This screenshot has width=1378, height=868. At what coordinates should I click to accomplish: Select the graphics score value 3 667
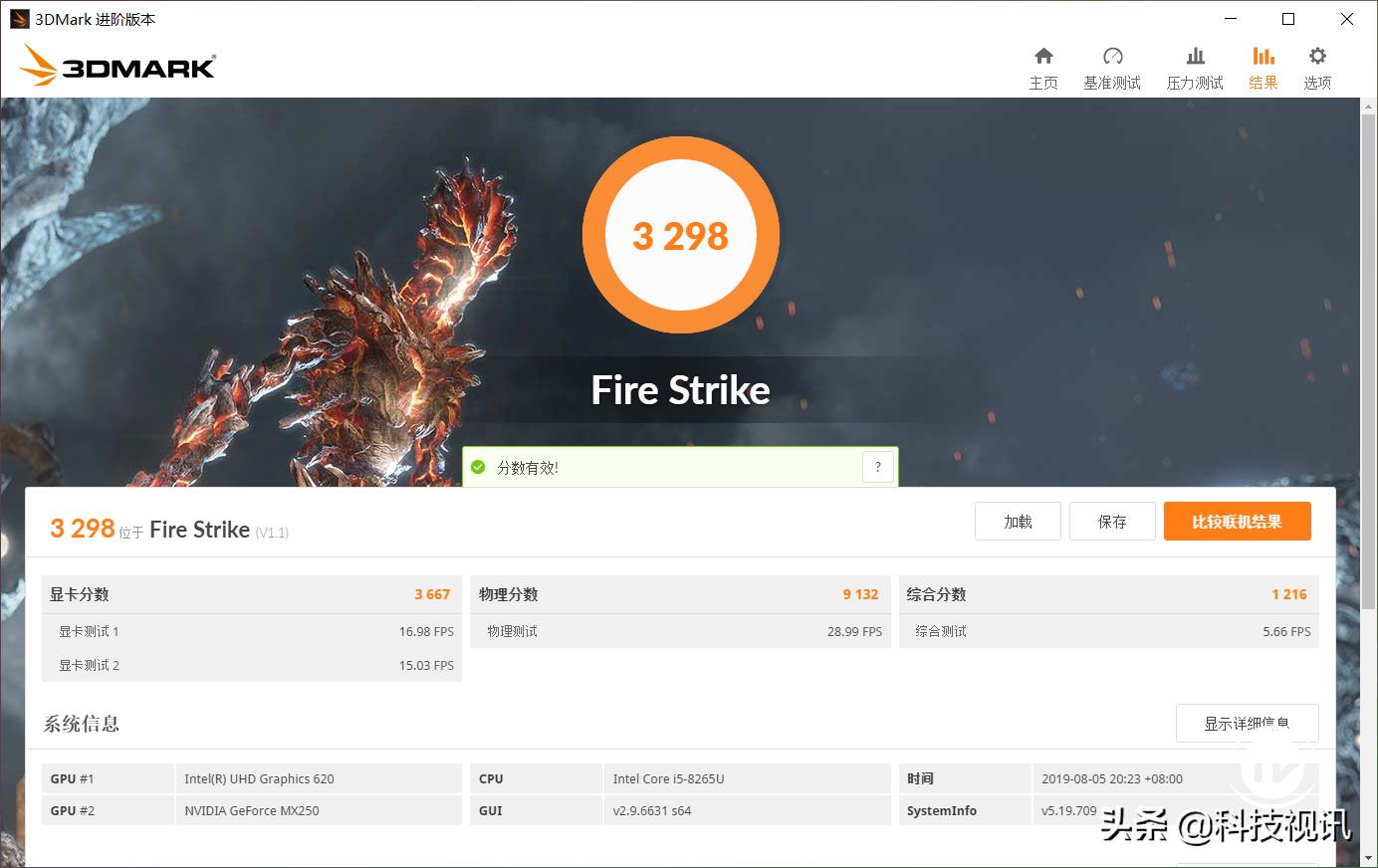click(x=432, y=593)
